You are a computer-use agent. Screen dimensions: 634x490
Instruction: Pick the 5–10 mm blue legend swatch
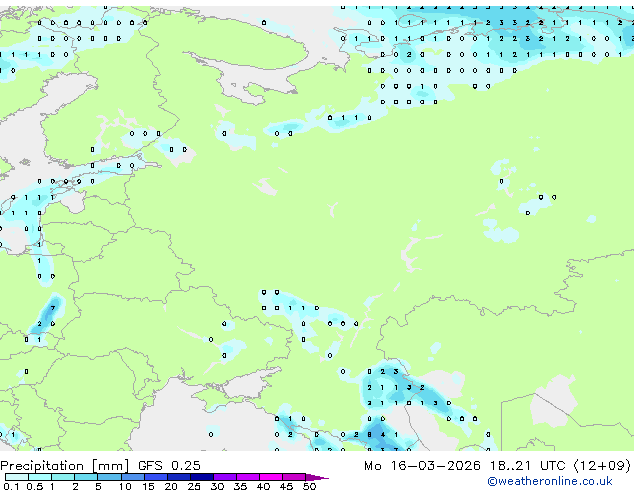click(x=109, y=477)
